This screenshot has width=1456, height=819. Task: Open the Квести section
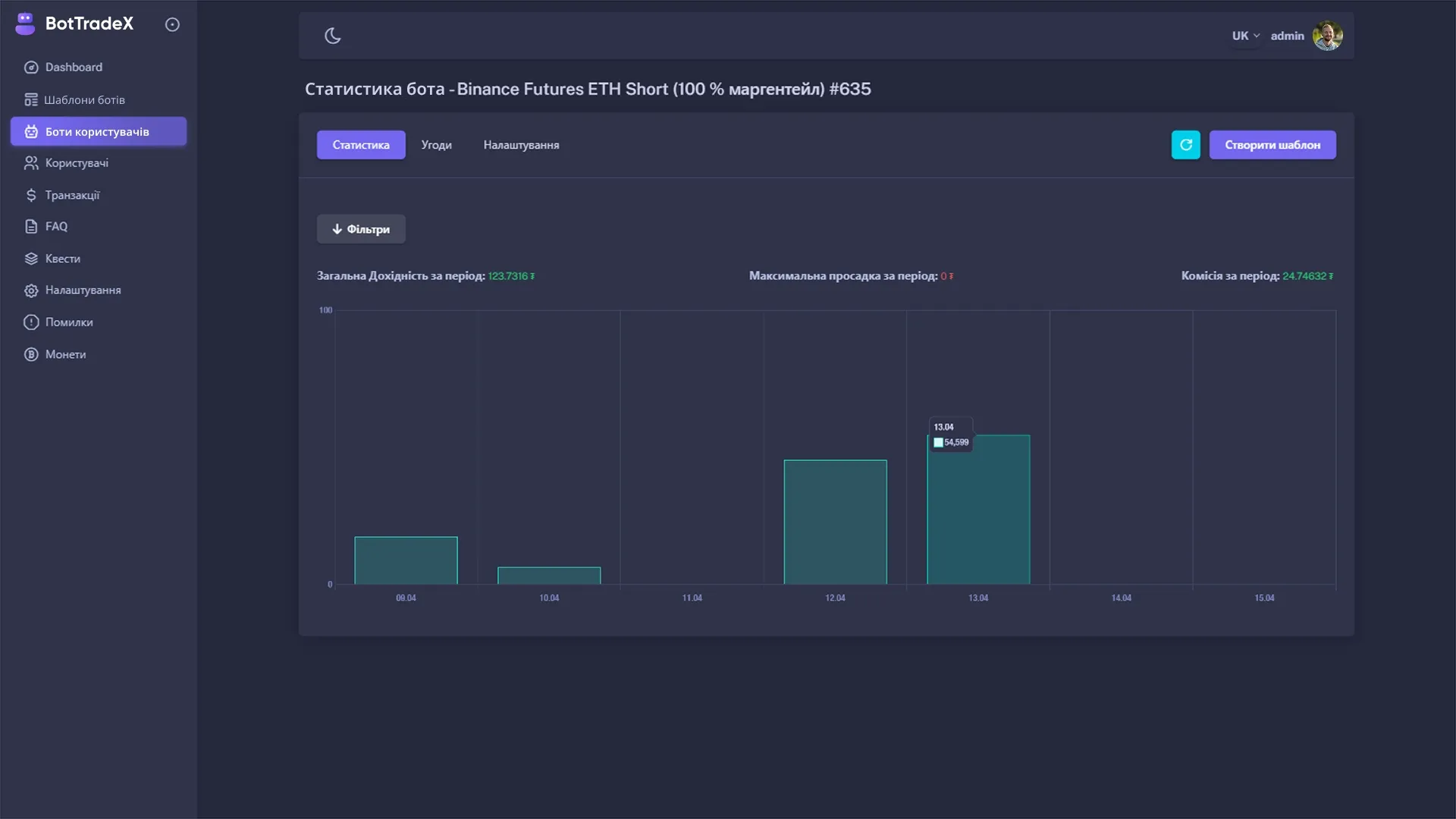tap(62, 258)
